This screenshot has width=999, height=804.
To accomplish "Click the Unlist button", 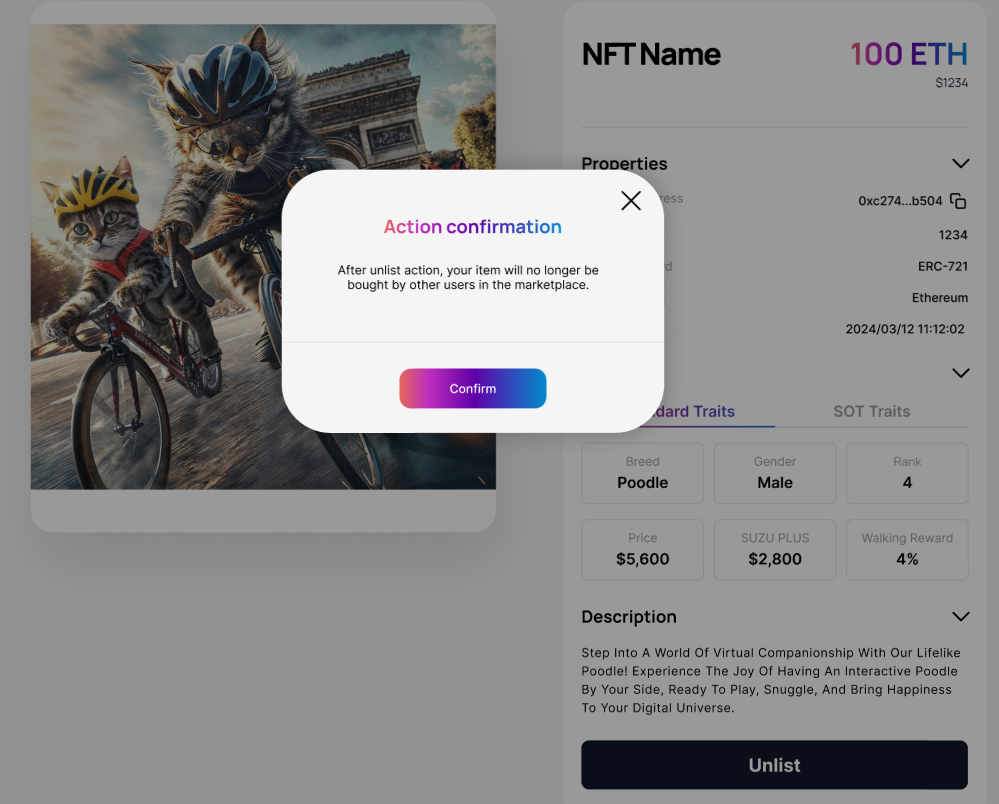I will click(x=774, y=765).
